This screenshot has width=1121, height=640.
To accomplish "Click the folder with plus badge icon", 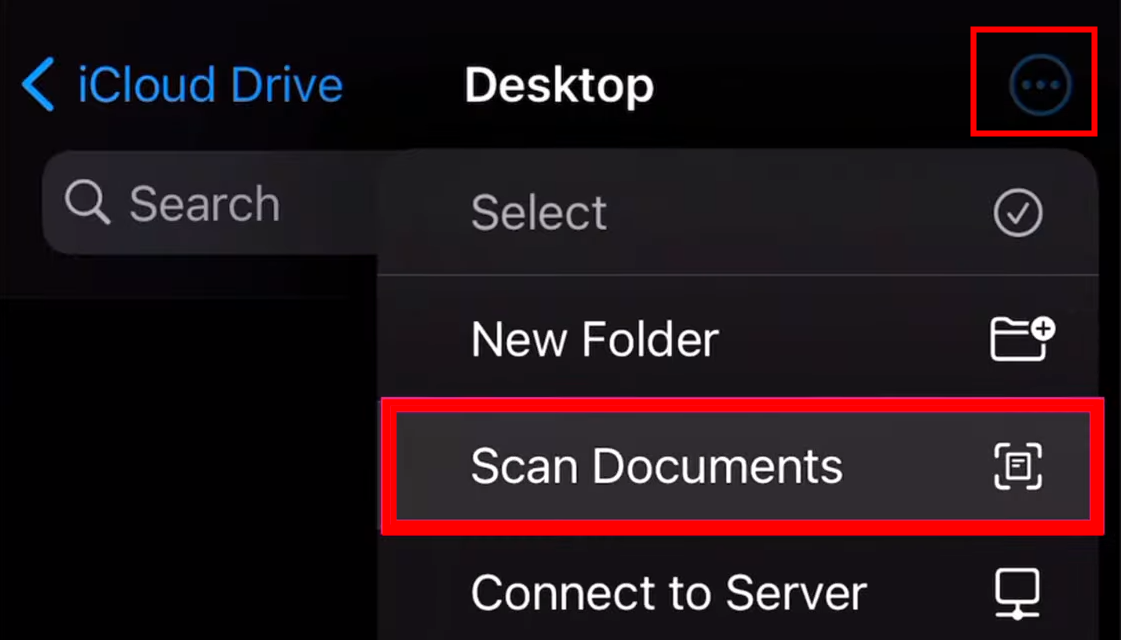I will (1022, 338).
